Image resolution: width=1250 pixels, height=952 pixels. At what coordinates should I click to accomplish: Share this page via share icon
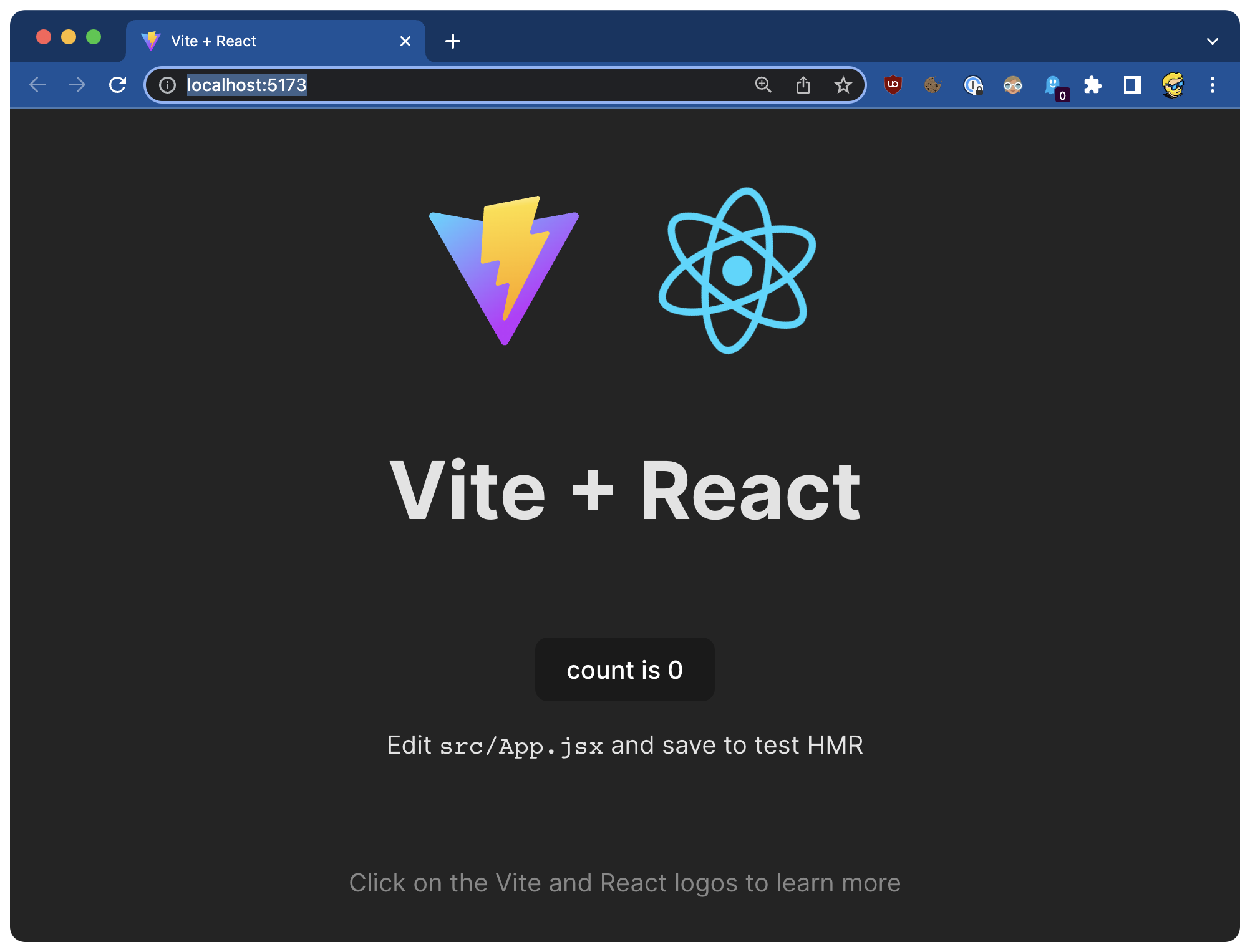[x=803, y=85]
